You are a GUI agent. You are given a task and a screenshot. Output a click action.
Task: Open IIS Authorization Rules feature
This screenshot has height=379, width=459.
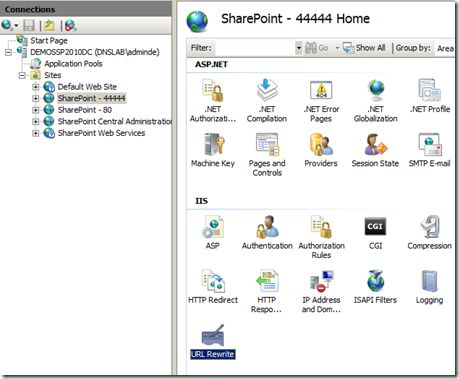pos(321,237)
